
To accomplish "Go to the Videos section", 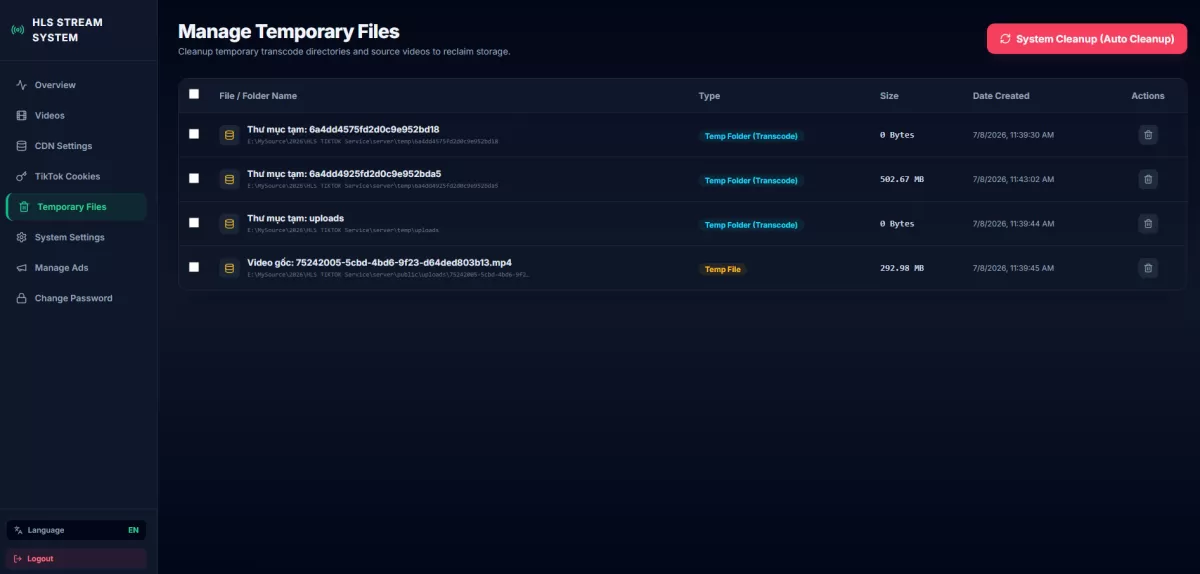I will pyautogui.click(x=76, y=116).
